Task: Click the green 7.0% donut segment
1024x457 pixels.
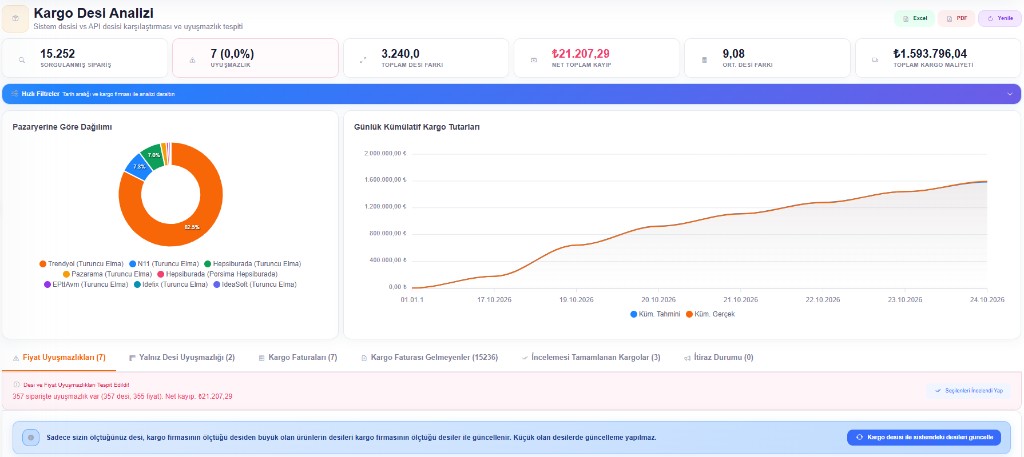Action: coord(152,155)
